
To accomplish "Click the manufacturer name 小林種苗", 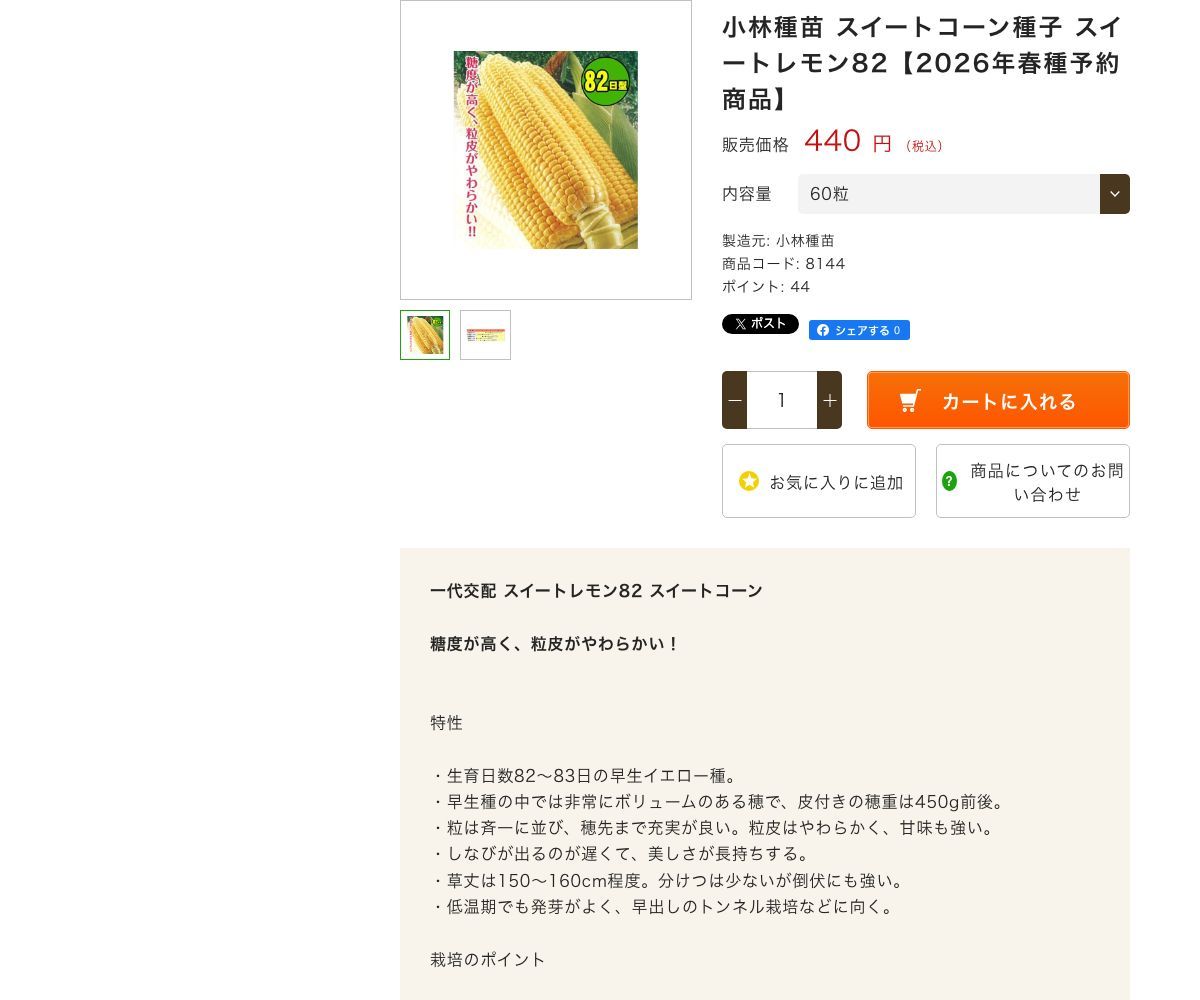I will point(805,240).
